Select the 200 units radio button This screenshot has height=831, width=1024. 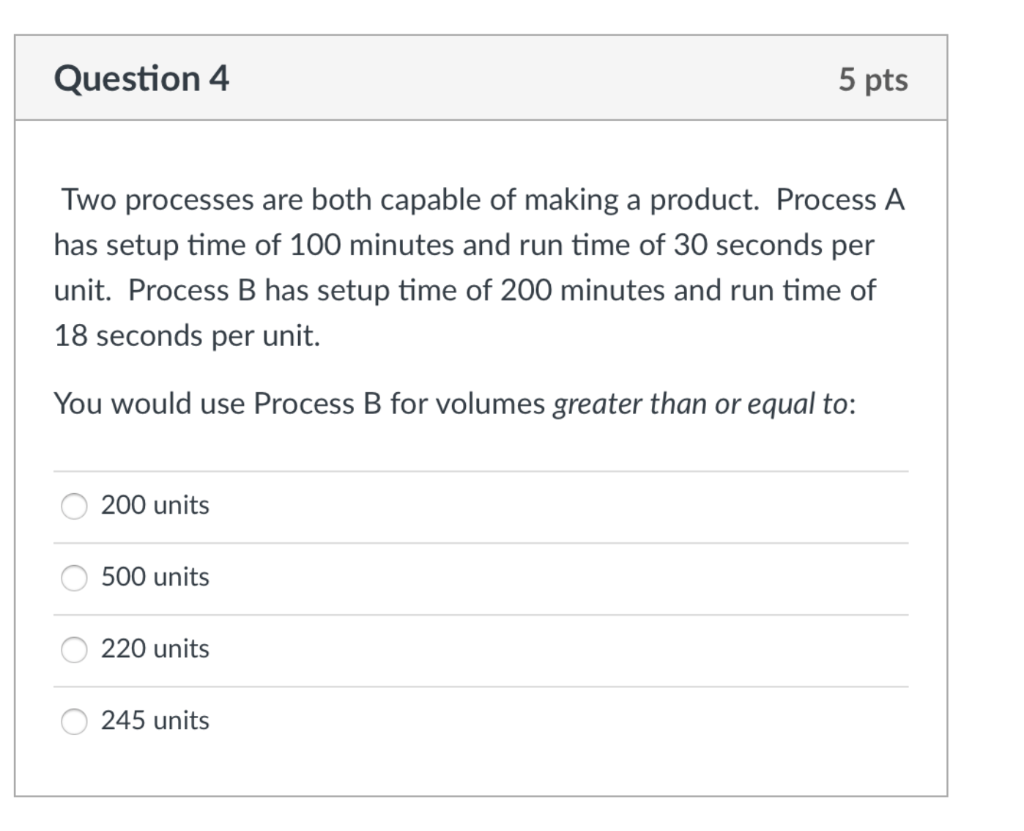(x=73, y=506)
